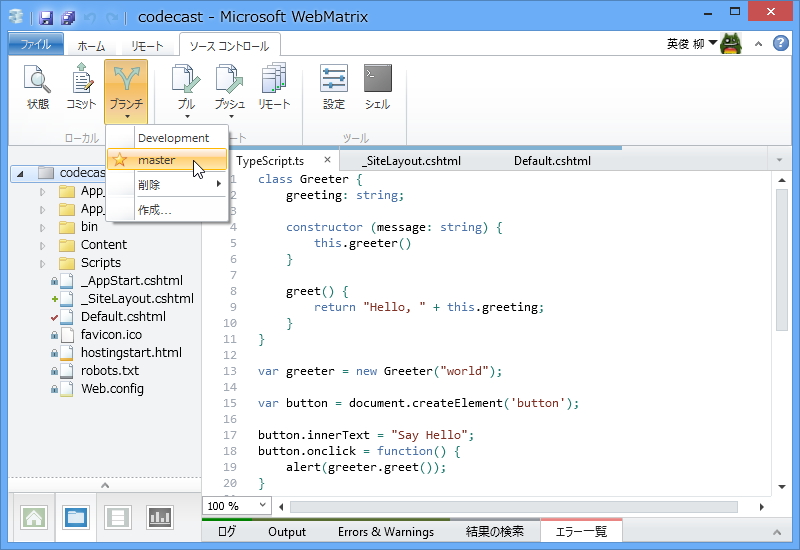The height and width of the screenshot is (550, 800).
Task: Launch the シェル (shell) tool
Action: coord(378,87)
